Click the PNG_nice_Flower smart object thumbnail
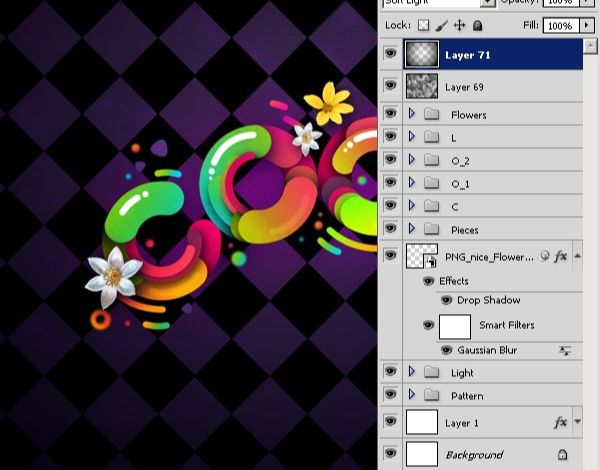 coord(422,256)
